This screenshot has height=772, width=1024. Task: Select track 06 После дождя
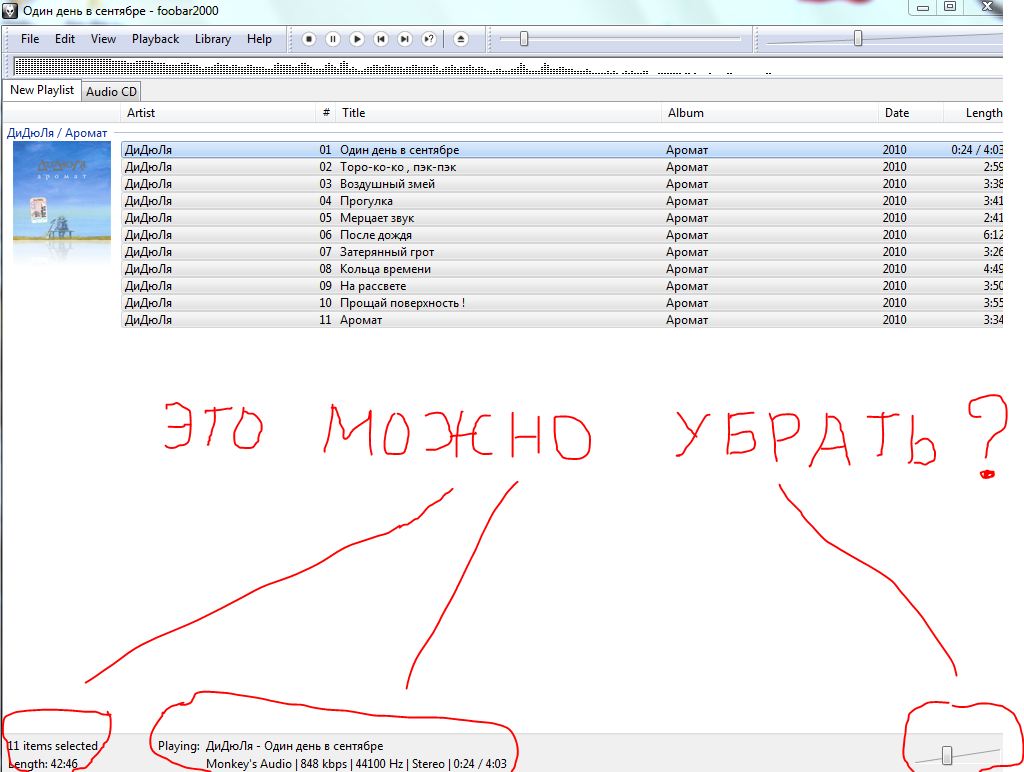point(562,235)
